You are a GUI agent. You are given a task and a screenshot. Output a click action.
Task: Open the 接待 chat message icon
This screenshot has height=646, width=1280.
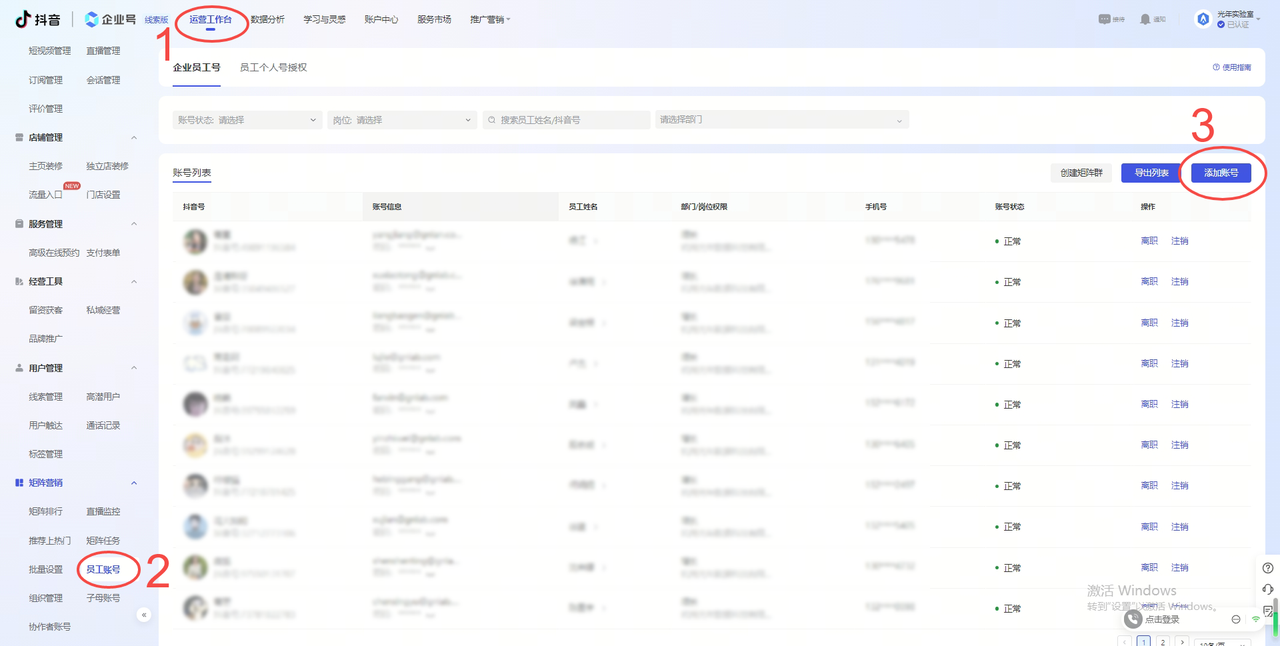[1104, 19]
